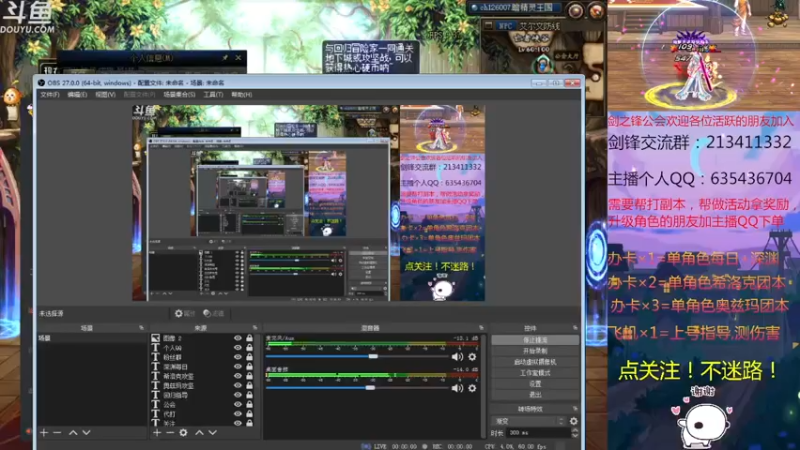Click the OBS preview canvas
The image size is (800, 450).
[x=309, y=203]
